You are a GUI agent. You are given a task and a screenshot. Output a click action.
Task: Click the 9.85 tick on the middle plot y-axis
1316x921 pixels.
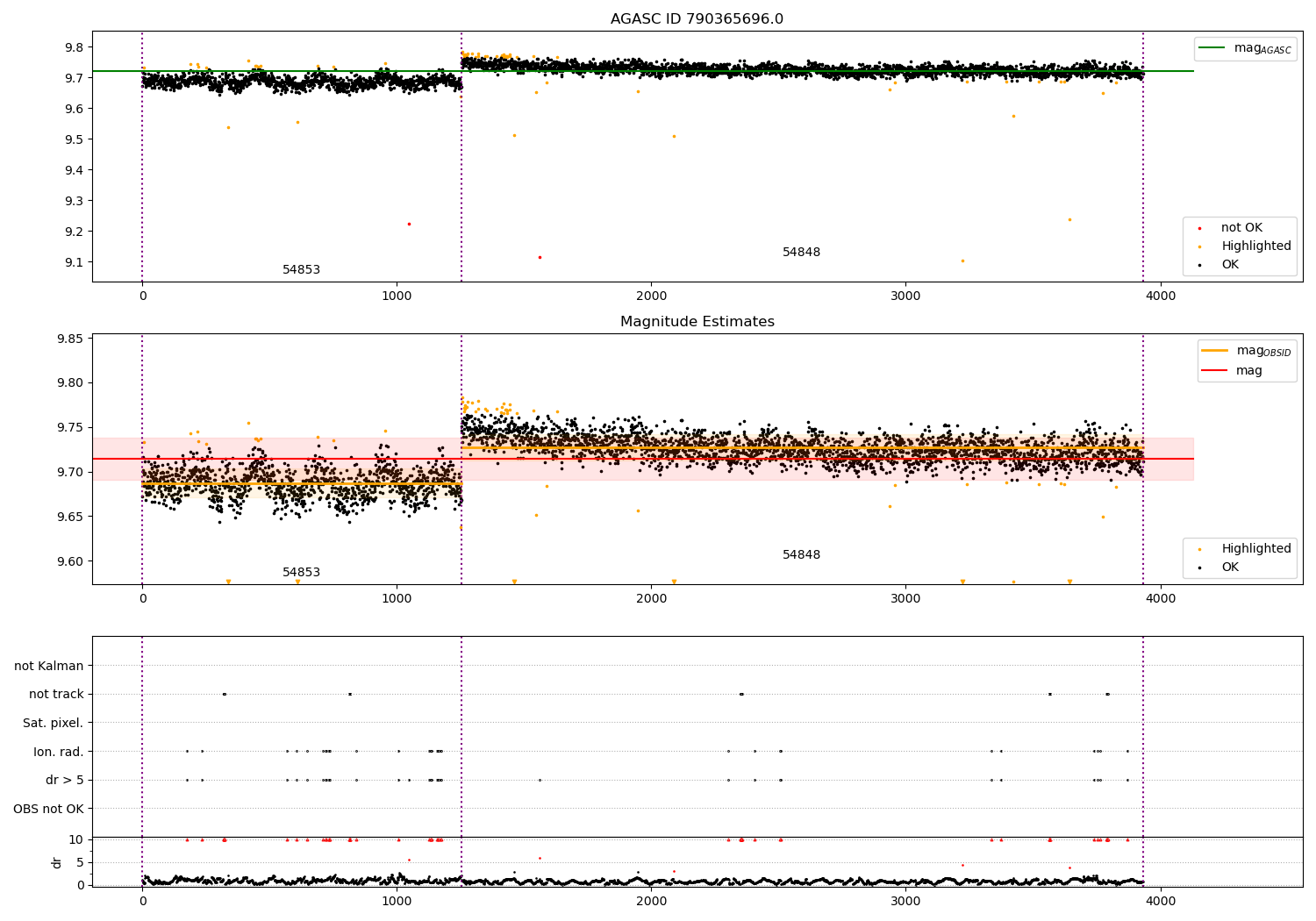[x=70, y=339]
